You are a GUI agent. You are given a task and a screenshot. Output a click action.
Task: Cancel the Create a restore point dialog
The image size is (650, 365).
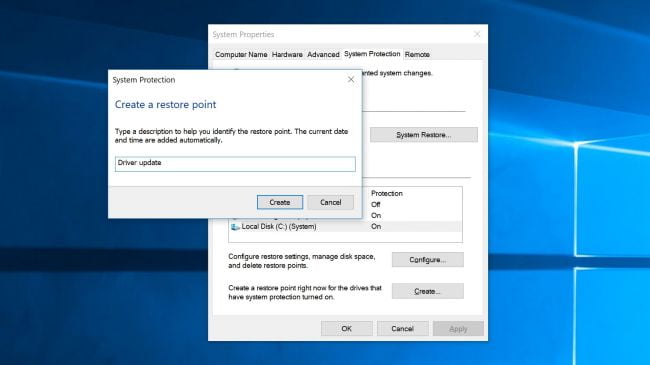[330, 202]
